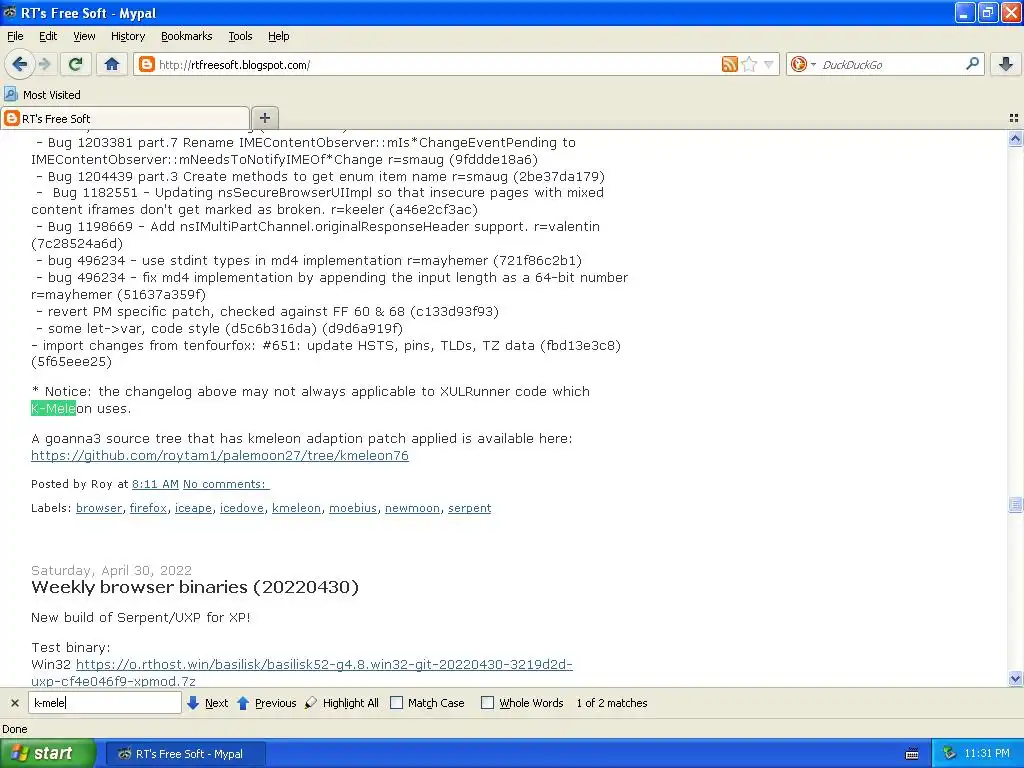Click the DuckDuckGo search box
Viewport: 1024px width, 768px height.
tap(889, 65)
